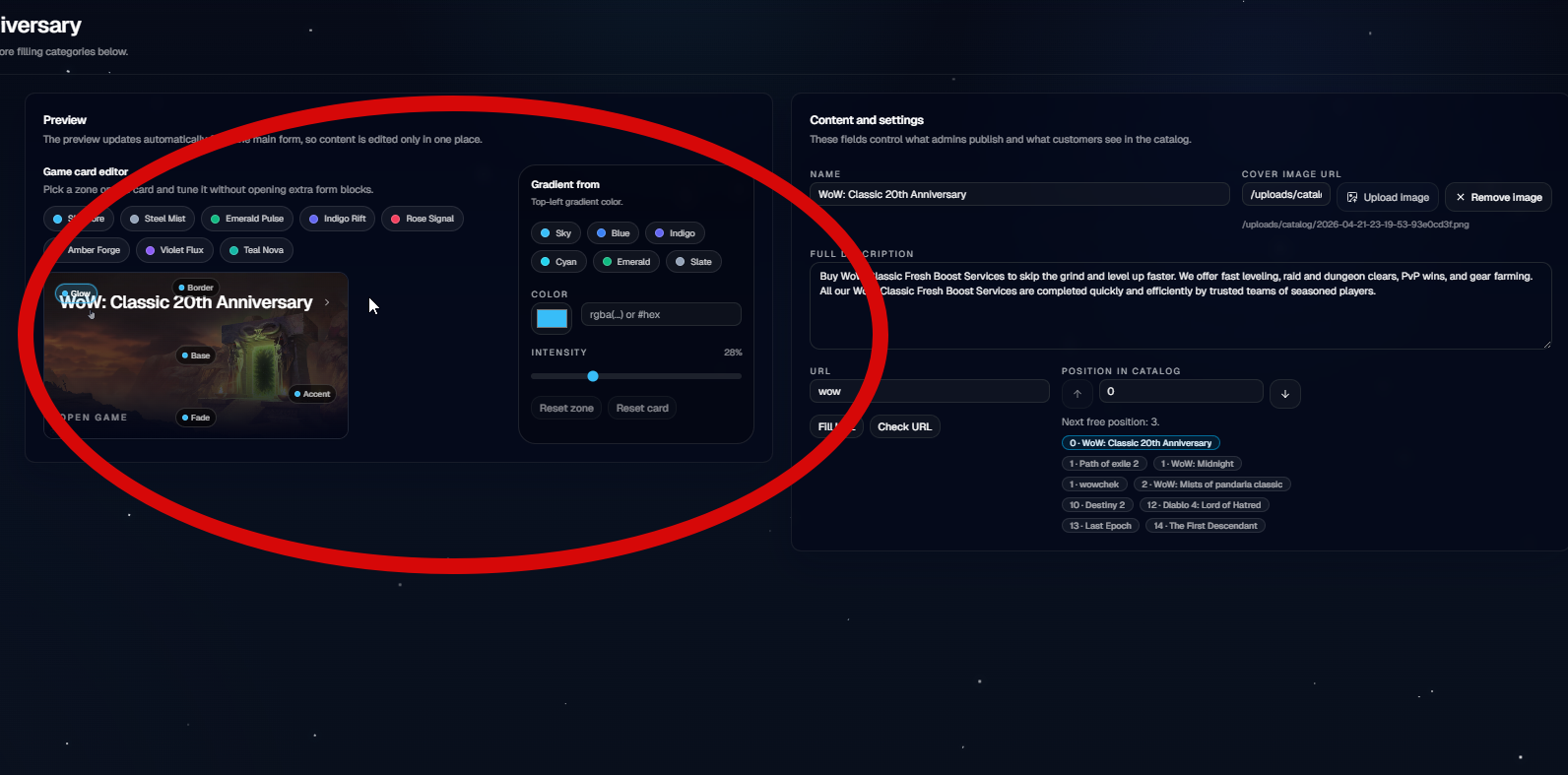Open the blue color picker swatch
This screenshot has height=775, width=1568.
(x=552, y=318)
